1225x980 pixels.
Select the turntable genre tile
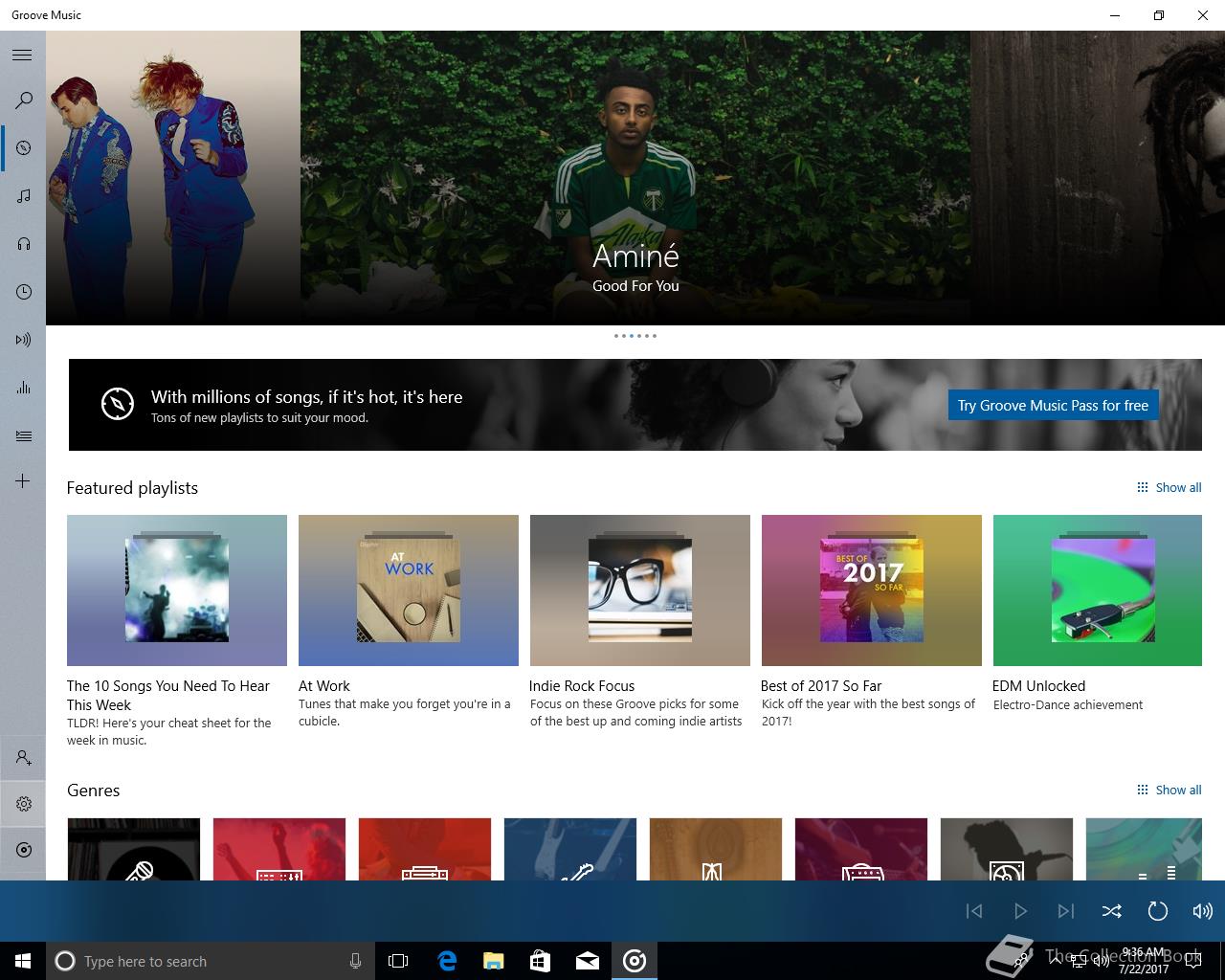[x=1007, y=849]
